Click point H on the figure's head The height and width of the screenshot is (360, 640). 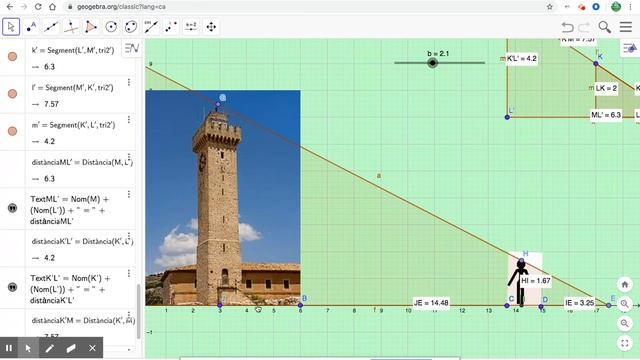[521, 260]
